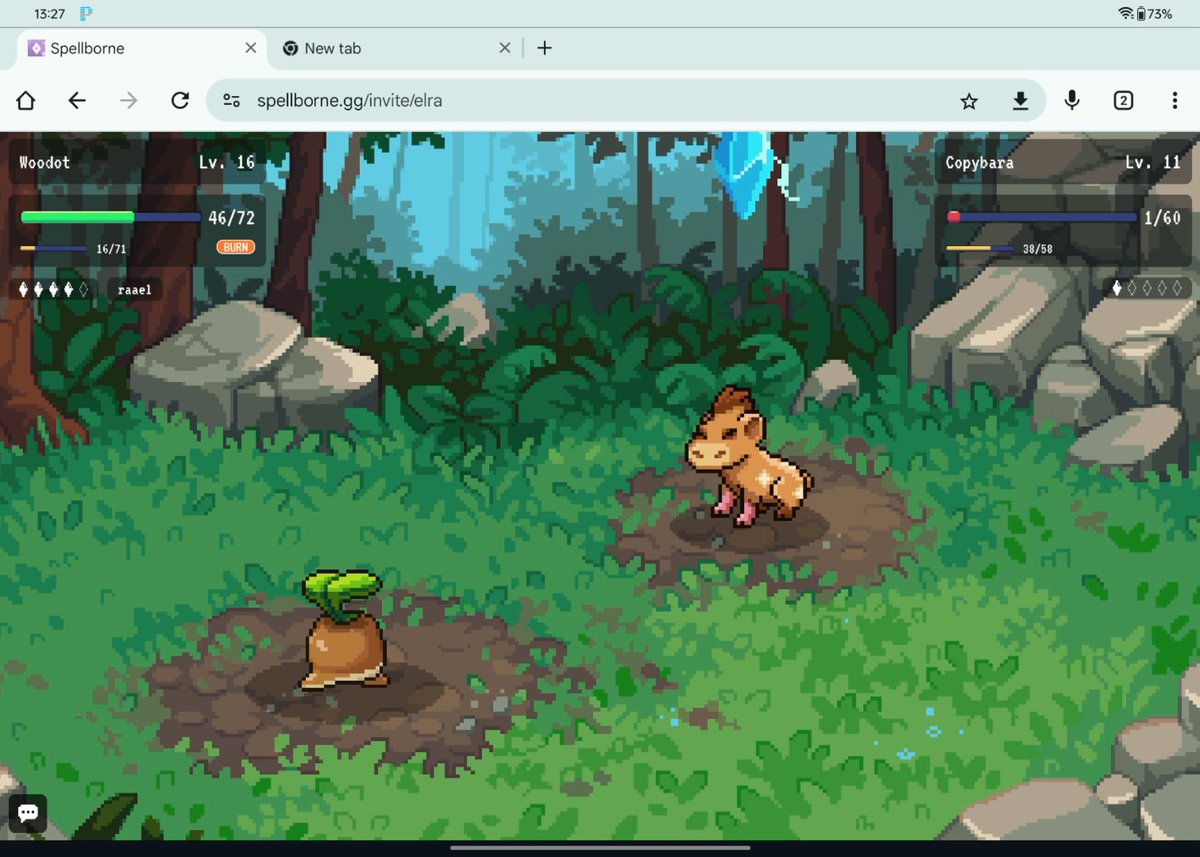1200x857 pixels.
Task: Open the Chrome three-dot menu
Action: 1175,100
